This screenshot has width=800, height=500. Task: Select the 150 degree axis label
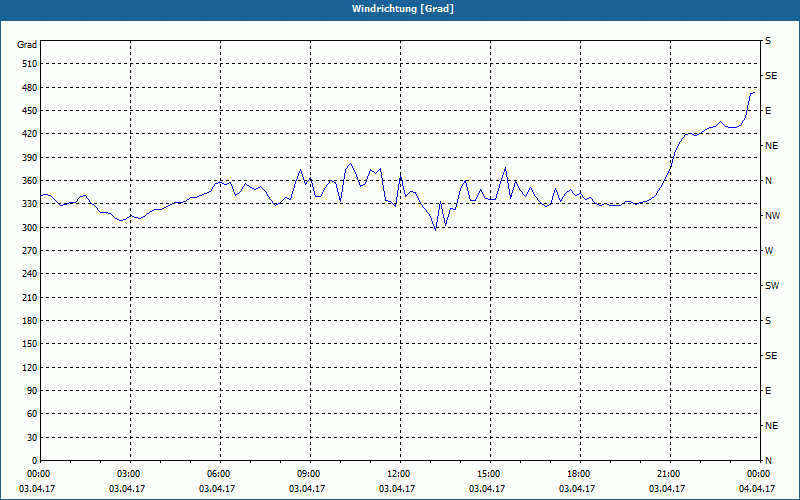(x=30, y=344)
